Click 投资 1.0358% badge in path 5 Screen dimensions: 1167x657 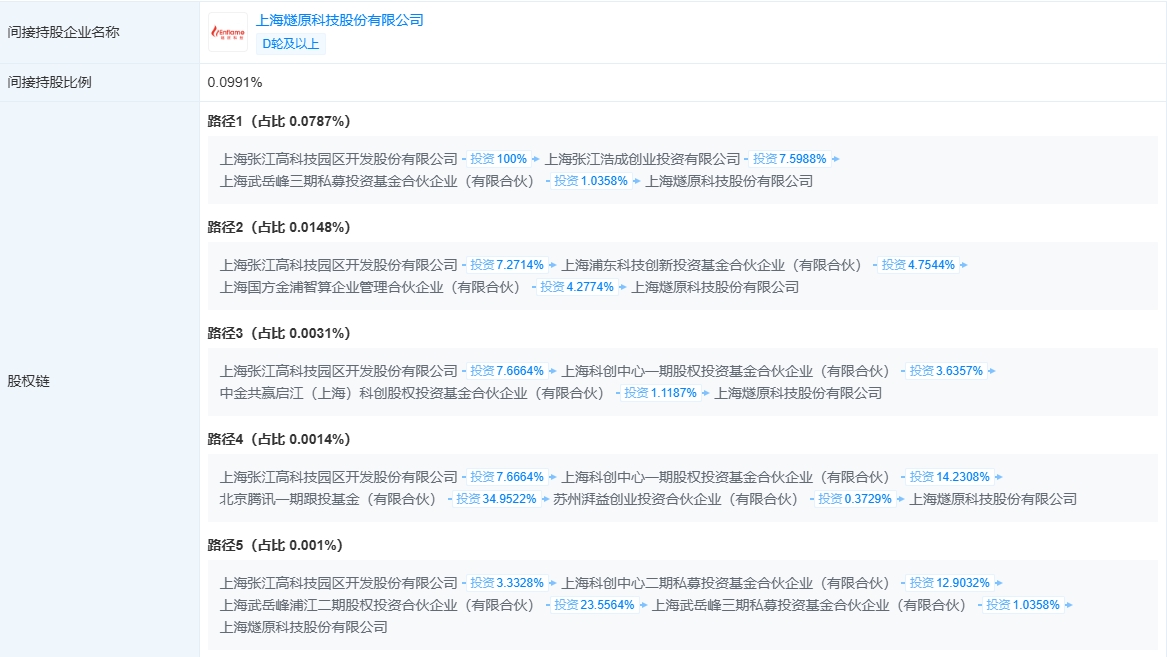tap(1023, 606)
